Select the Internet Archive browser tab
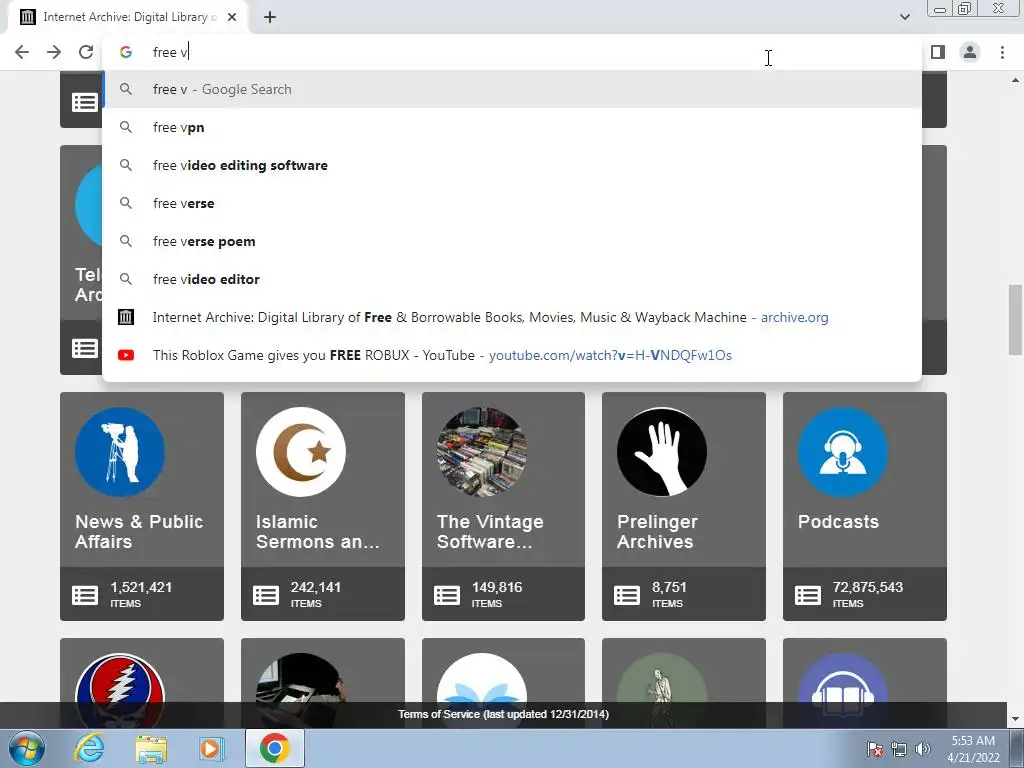This screenshot has width=1024, height=768. pos(128,18)
